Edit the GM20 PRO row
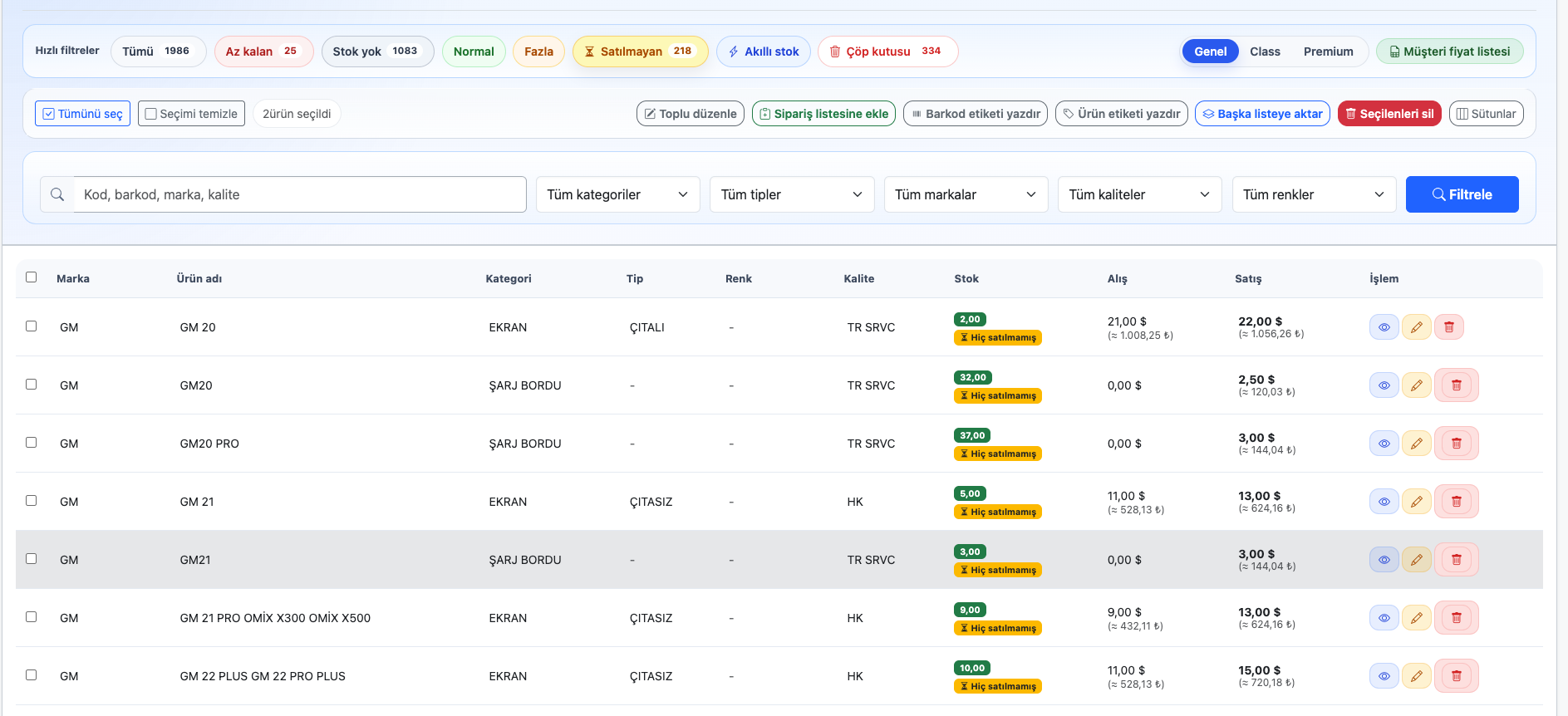 1416,444
